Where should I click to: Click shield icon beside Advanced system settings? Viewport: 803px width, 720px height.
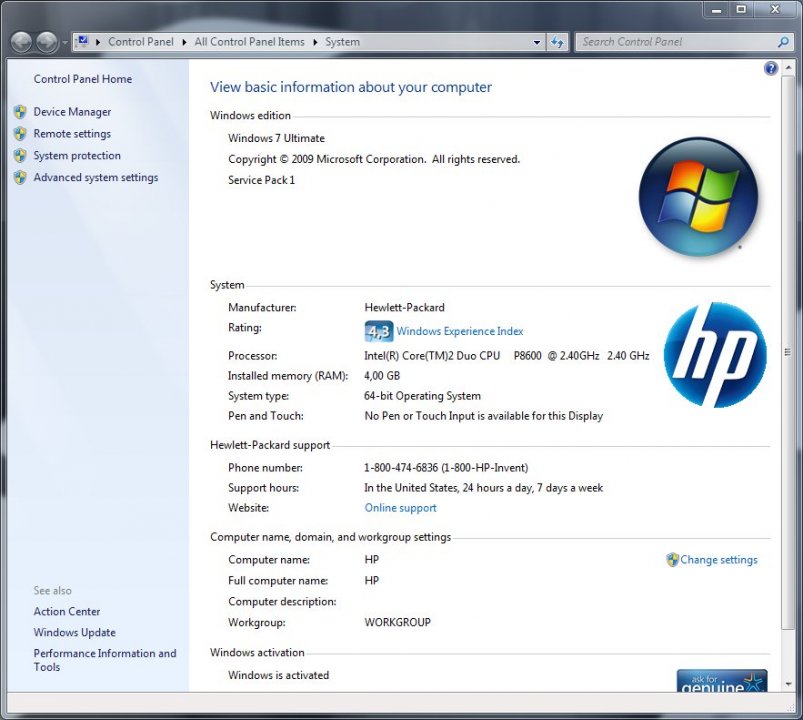(20, 178)
